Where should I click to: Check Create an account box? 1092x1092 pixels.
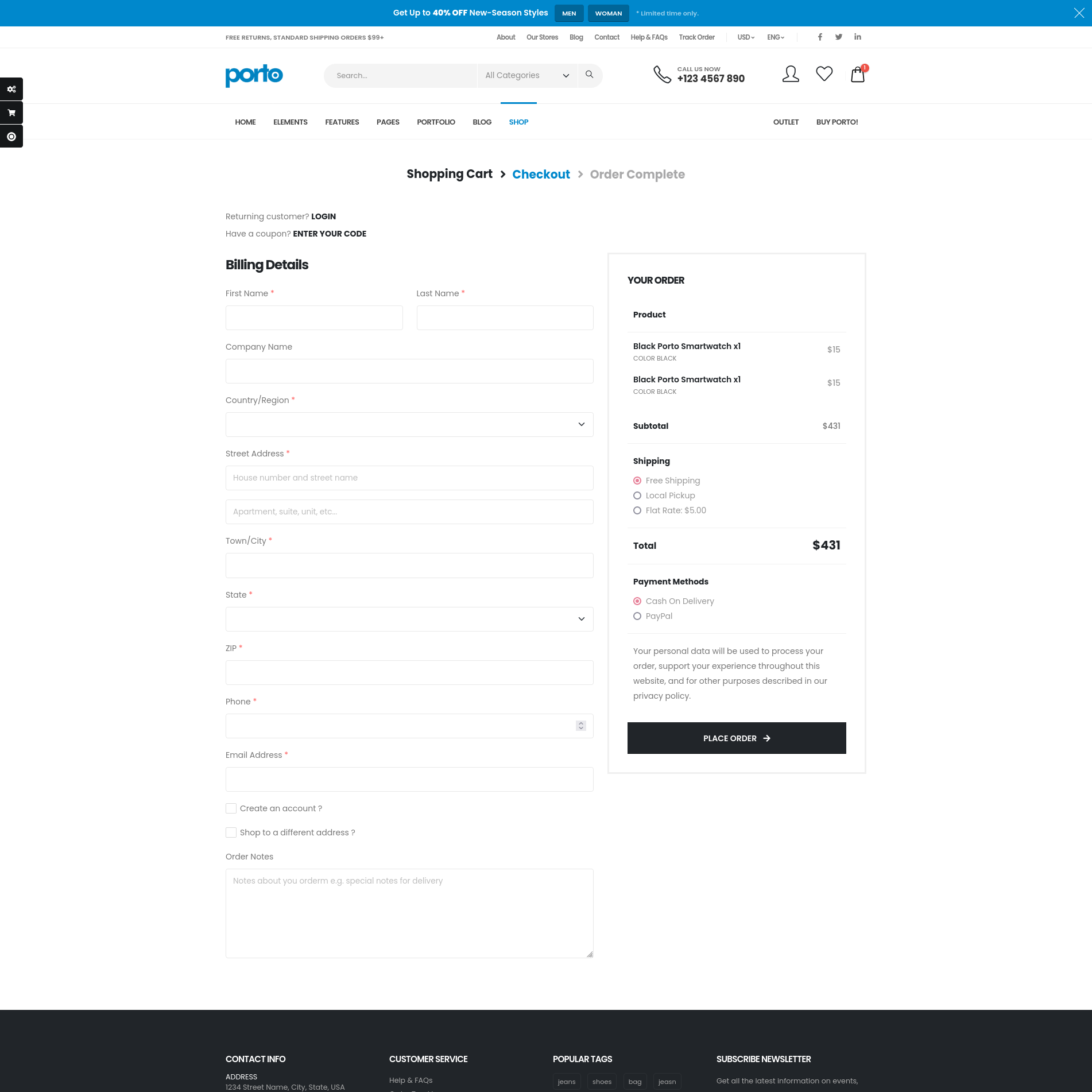tap(231, 808)
